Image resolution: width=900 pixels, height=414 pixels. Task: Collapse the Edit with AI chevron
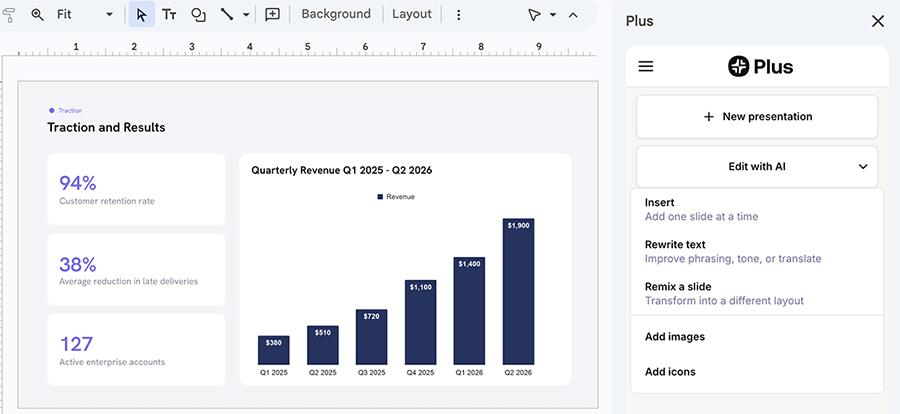point(863,167)
